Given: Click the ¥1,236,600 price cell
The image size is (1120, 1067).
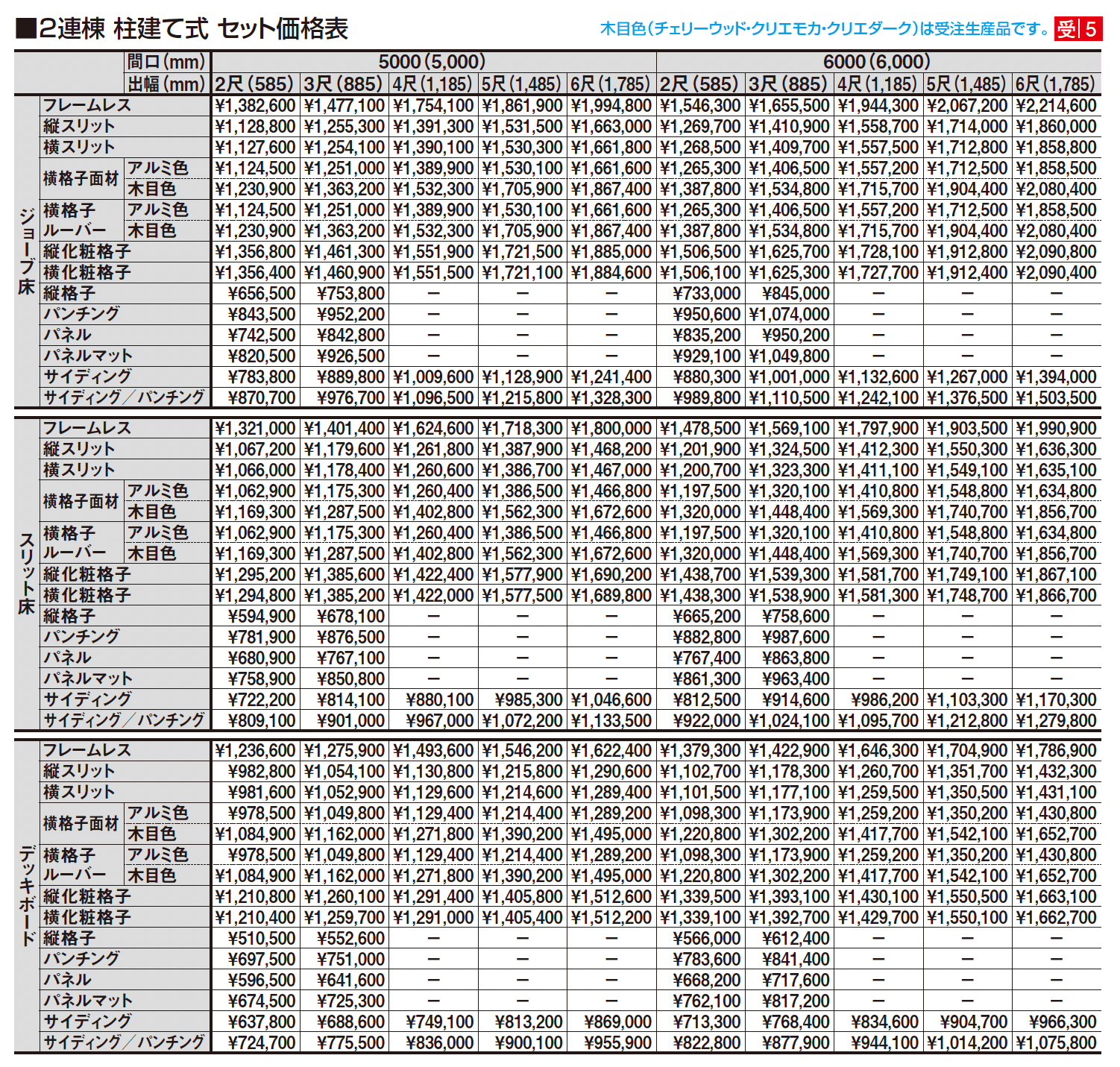Looking at the screenshot, I should [x=255, y=751].
